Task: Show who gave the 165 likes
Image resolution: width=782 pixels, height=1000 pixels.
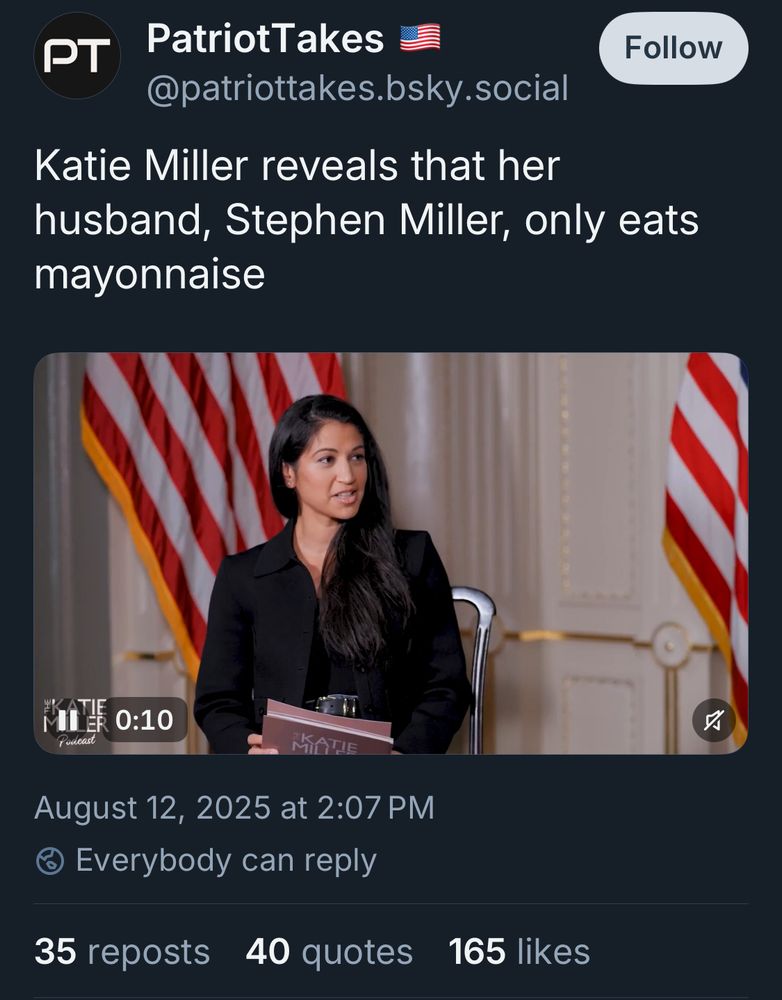Action: [519, 951]
